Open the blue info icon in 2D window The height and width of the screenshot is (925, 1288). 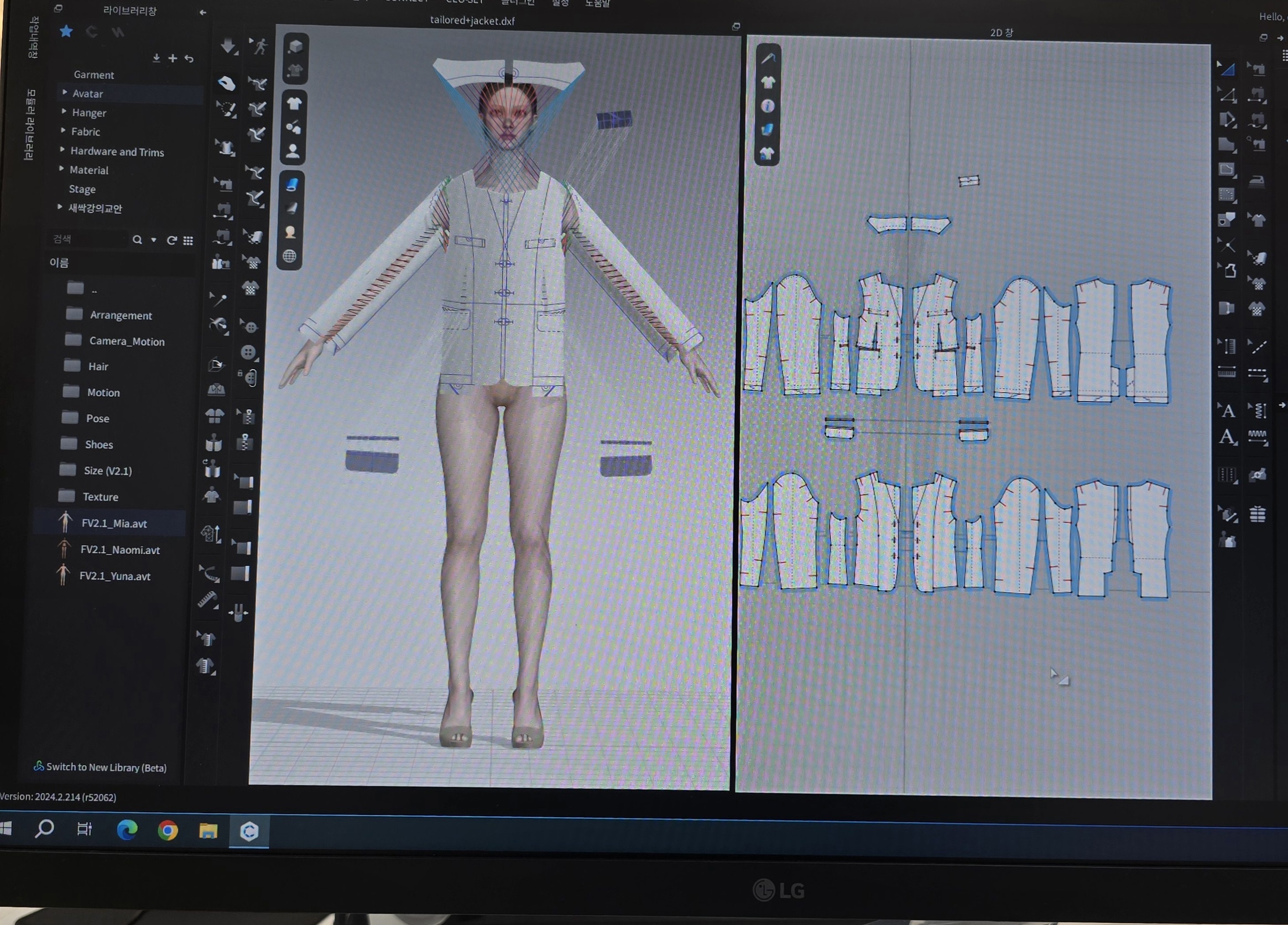point(767,106)
